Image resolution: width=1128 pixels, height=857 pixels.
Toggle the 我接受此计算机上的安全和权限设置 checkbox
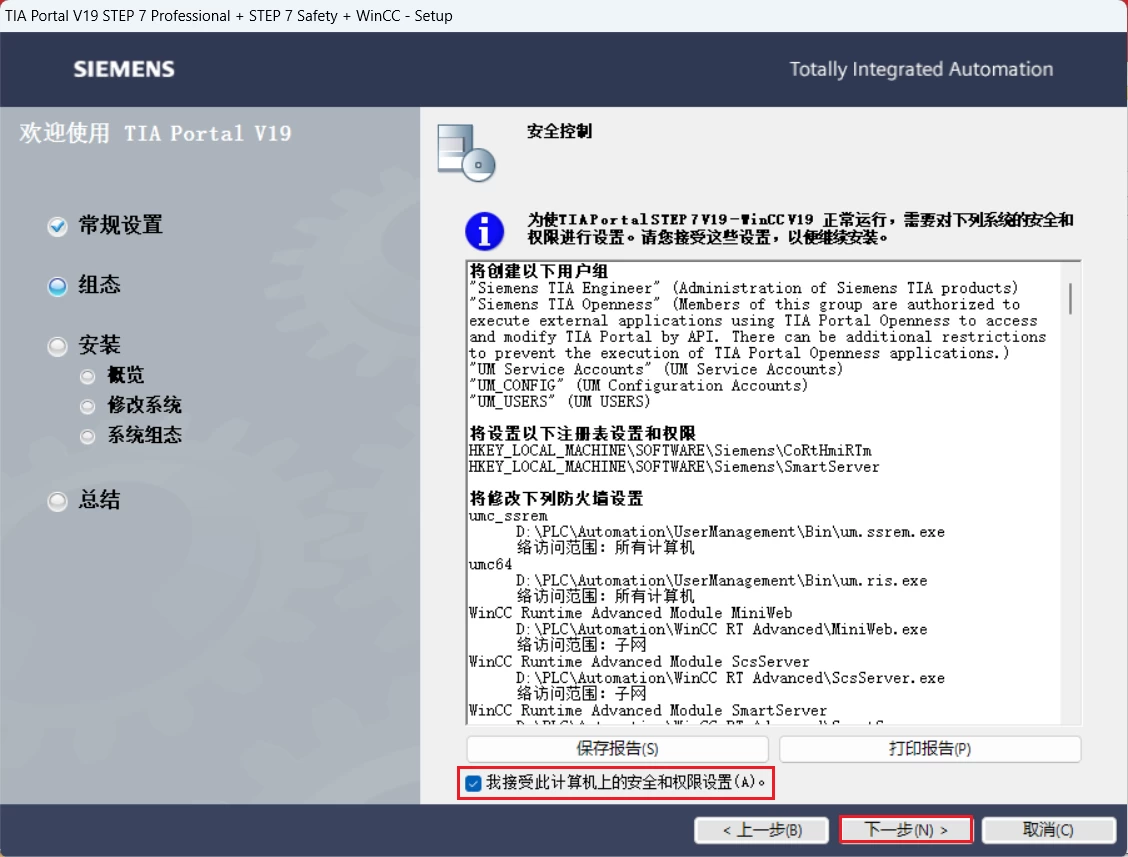click(x=473, y=783)
